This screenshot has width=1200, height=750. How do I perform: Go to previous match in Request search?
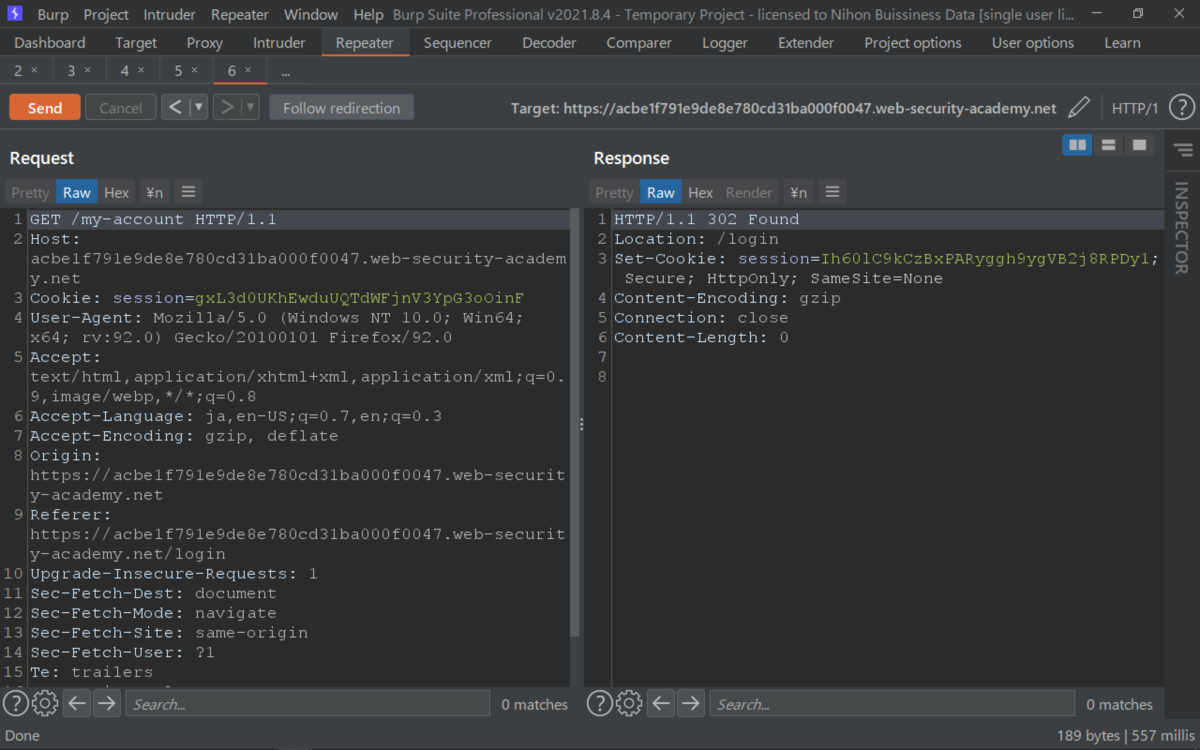click(77, 704)
